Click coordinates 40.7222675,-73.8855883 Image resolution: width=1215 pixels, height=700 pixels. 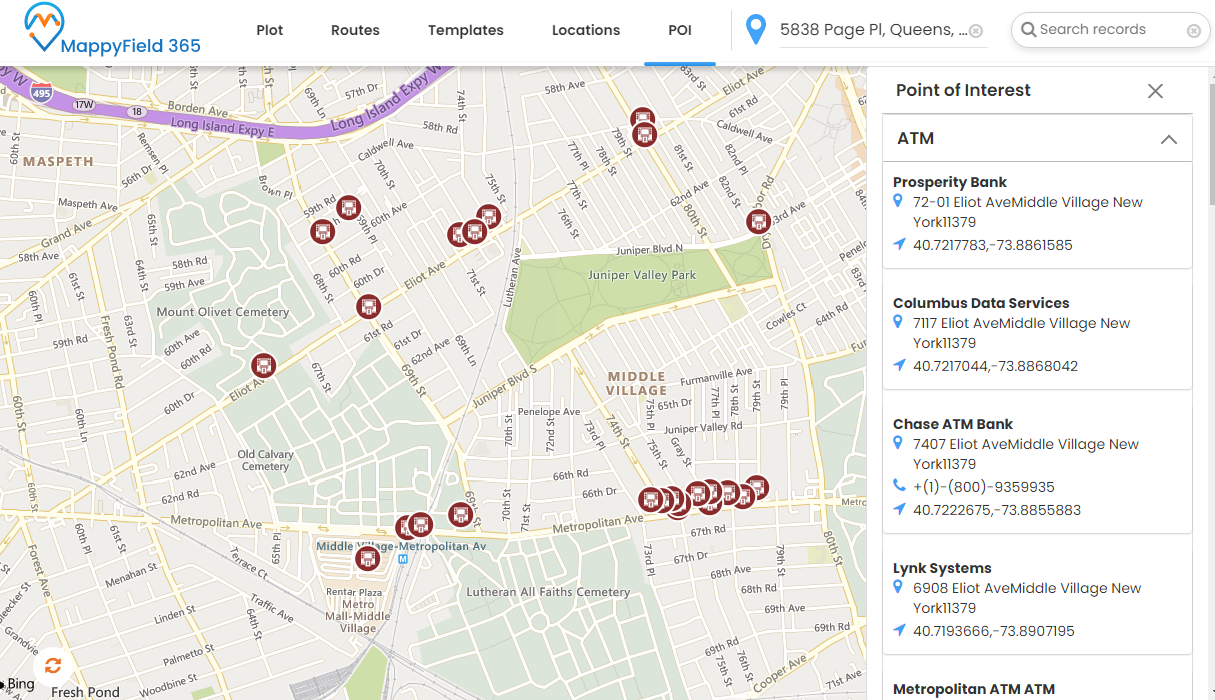pos(997,510)
